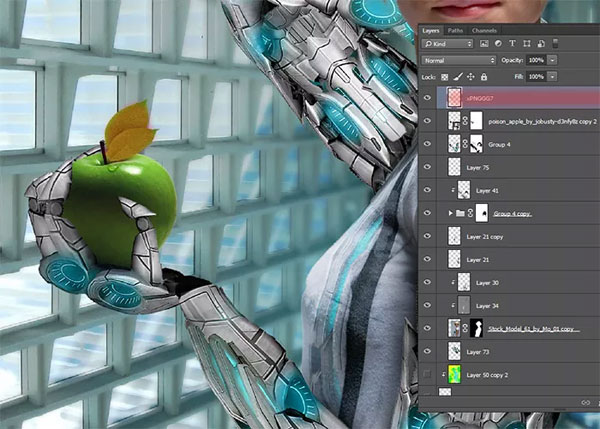Image resolution: width=600 pixels, height=429 pixels.
Task: Filter layers by smart object type
Action: pos(541,44)
